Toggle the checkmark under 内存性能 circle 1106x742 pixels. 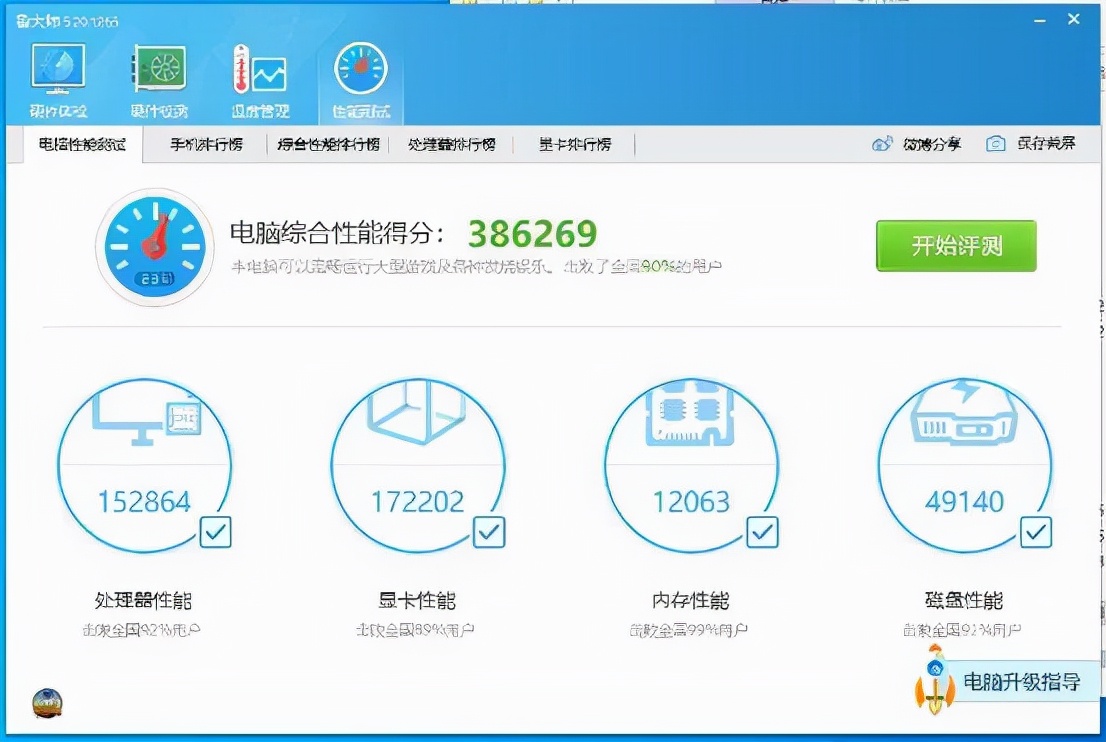(x=762, y=534)
